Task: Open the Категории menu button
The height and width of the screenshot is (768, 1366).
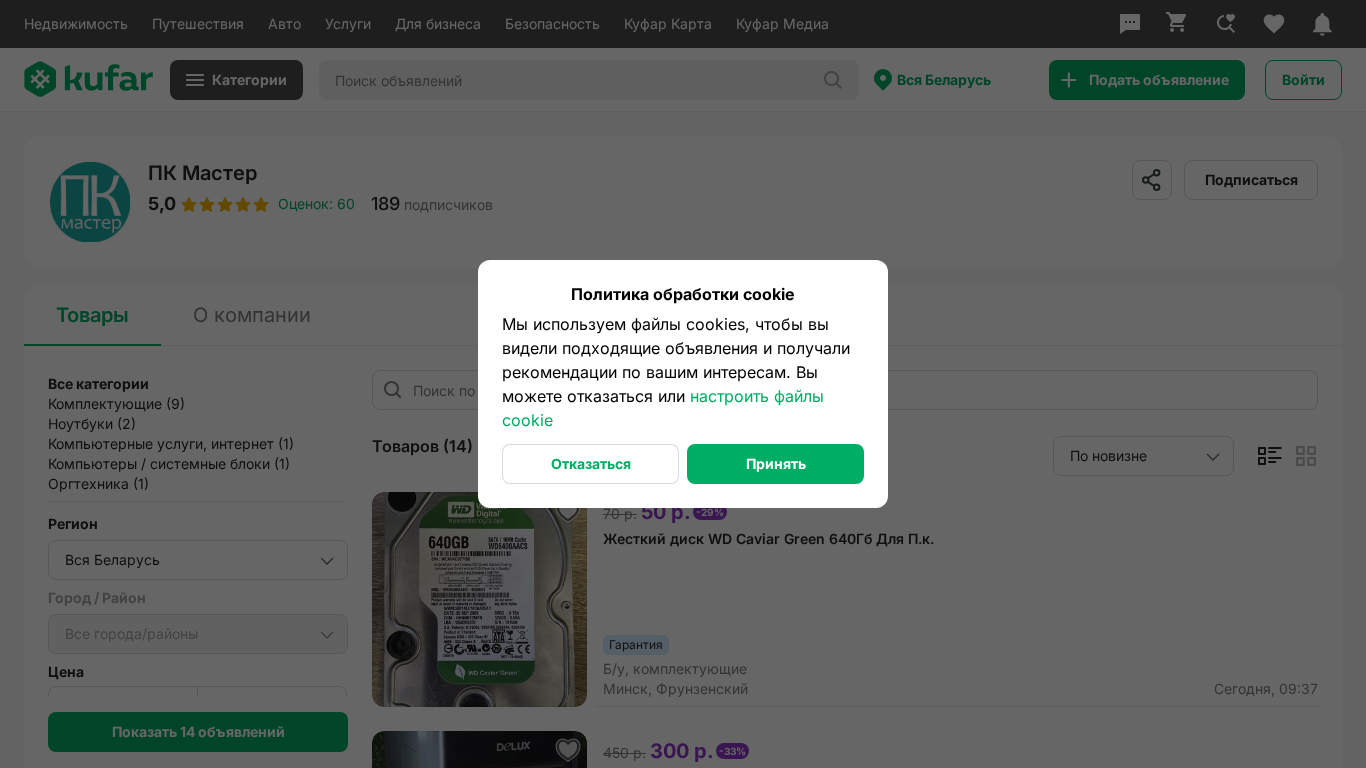Action: (236, 80)
